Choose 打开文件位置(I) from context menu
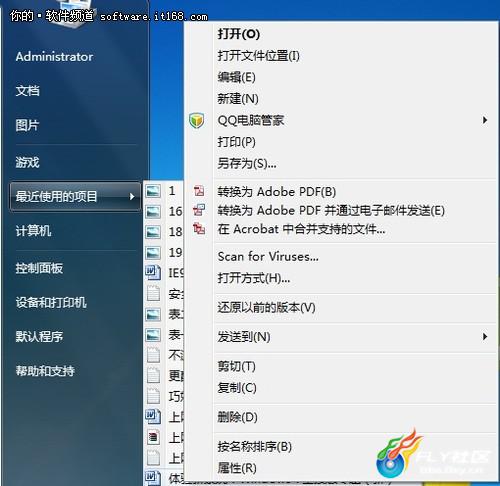The image size is (500, 486). (x=258, y=55)
